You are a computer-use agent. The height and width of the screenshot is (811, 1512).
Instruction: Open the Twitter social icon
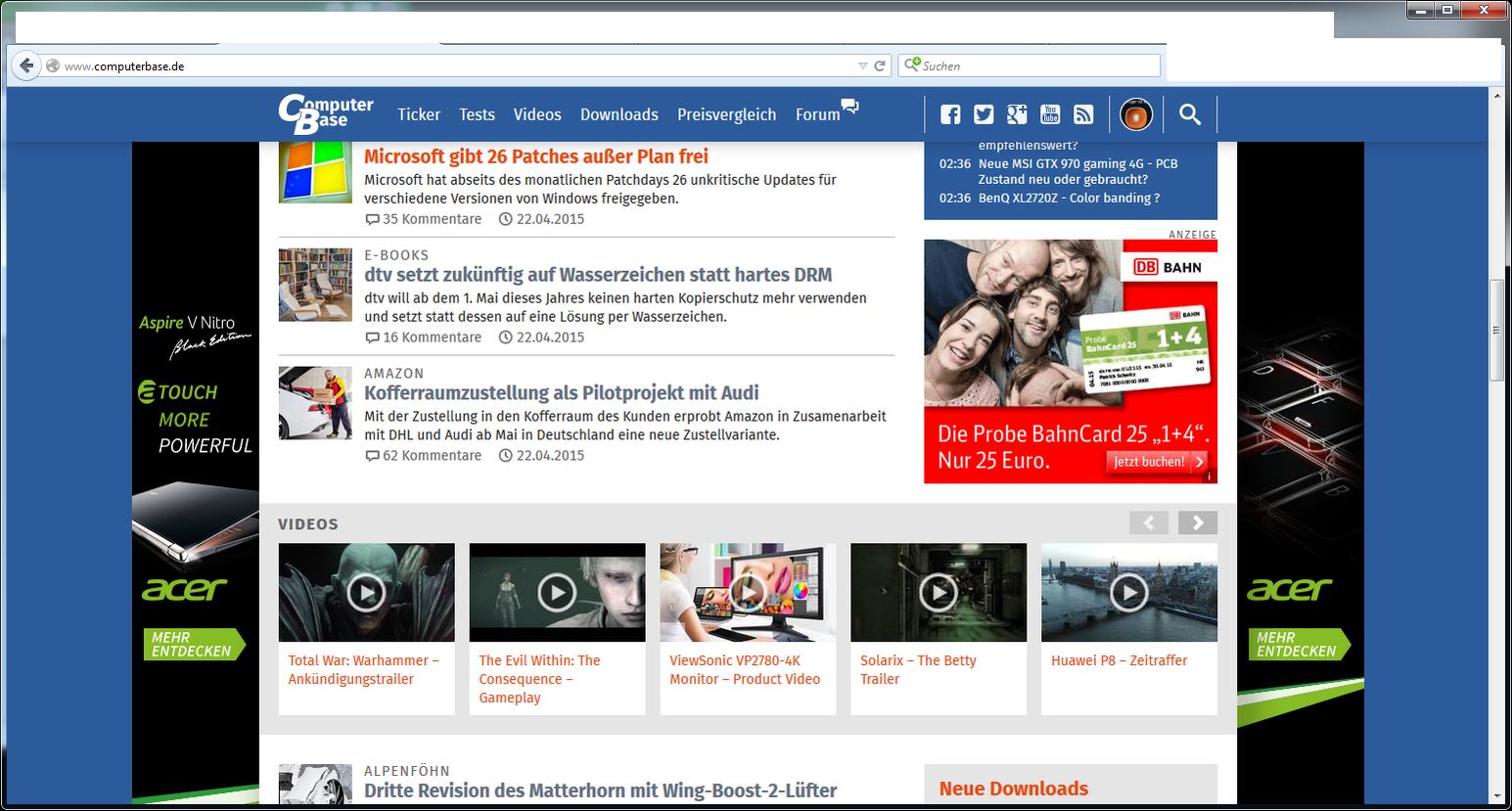point(984,114)
